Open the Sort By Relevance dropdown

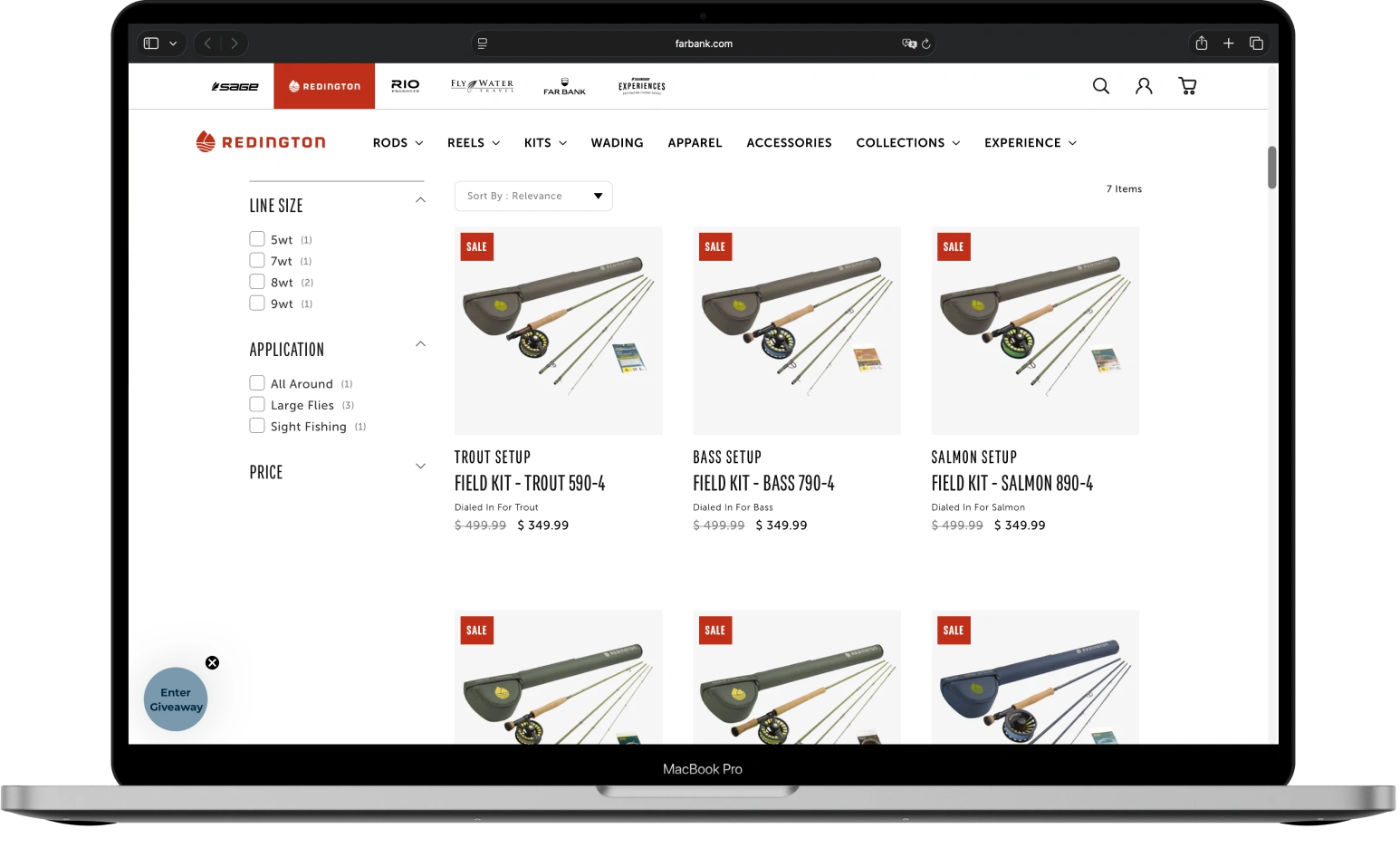click(x=533, y=196)
